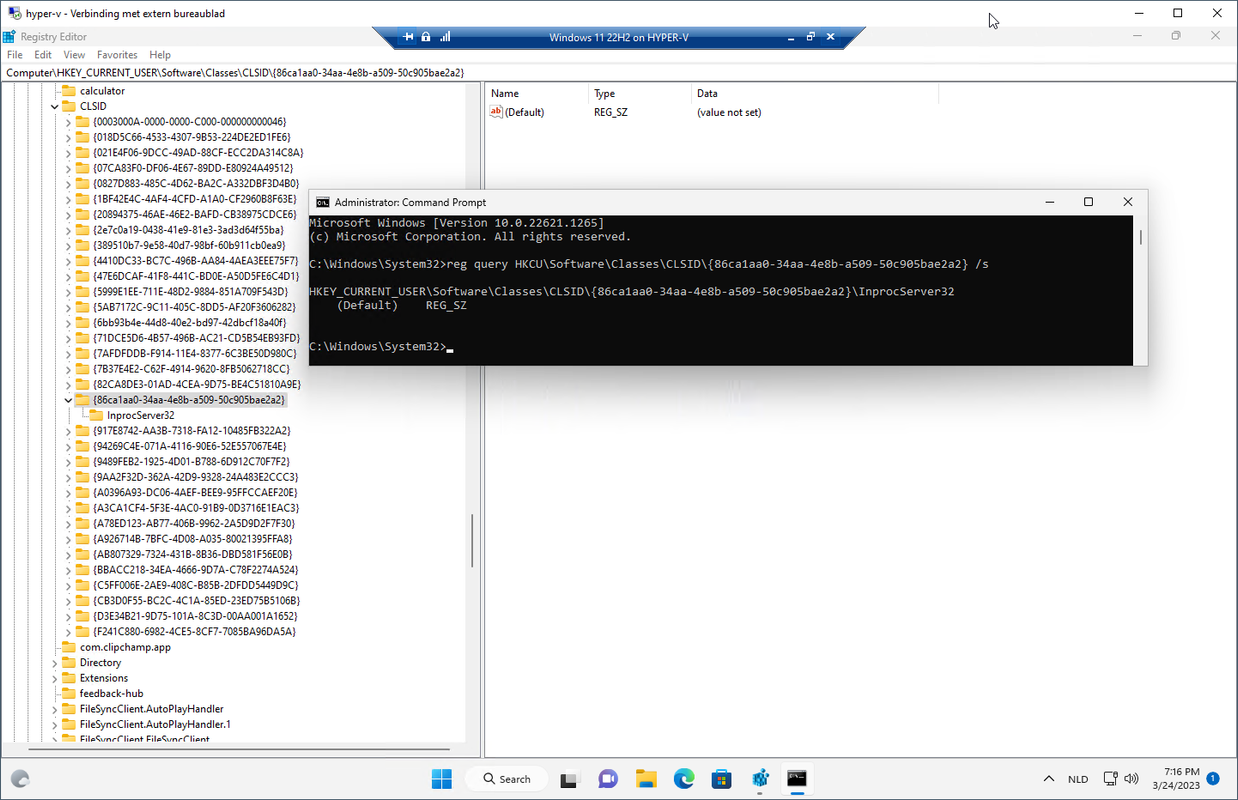This screenshot has height=800, width=1238.
Task: Expand FileSyncClient.AutoPlayHandler node
Action: [55, 709]
